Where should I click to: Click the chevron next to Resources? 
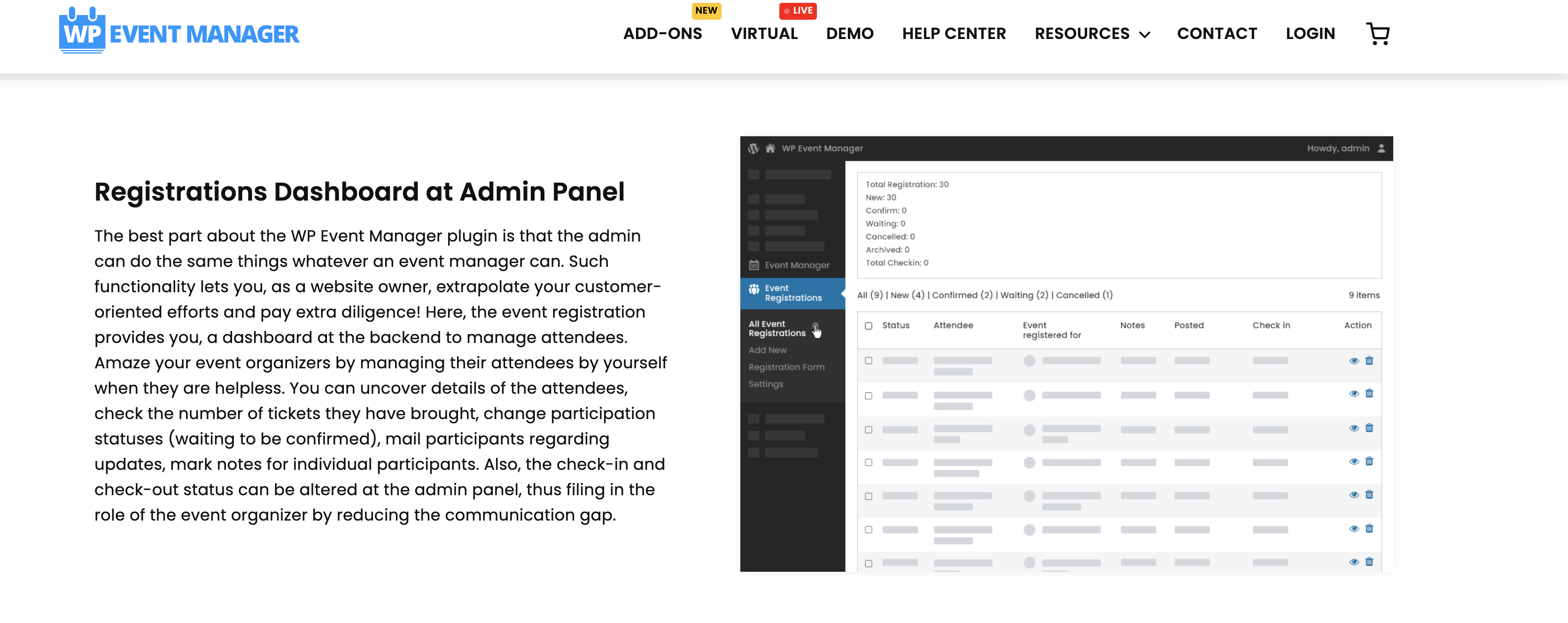pos(1144,35)
